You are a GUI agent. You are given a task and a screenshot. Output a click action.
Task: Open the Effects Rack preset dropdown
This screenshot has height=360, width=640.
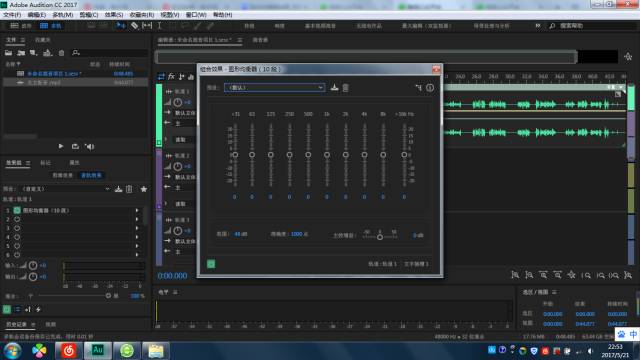click(65, 189)
